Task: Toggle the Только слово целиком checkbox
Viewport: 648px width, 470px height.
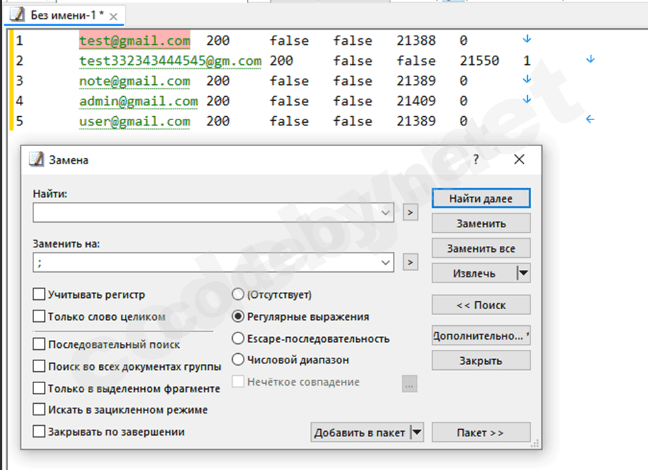Action: [x=39, y=317]
